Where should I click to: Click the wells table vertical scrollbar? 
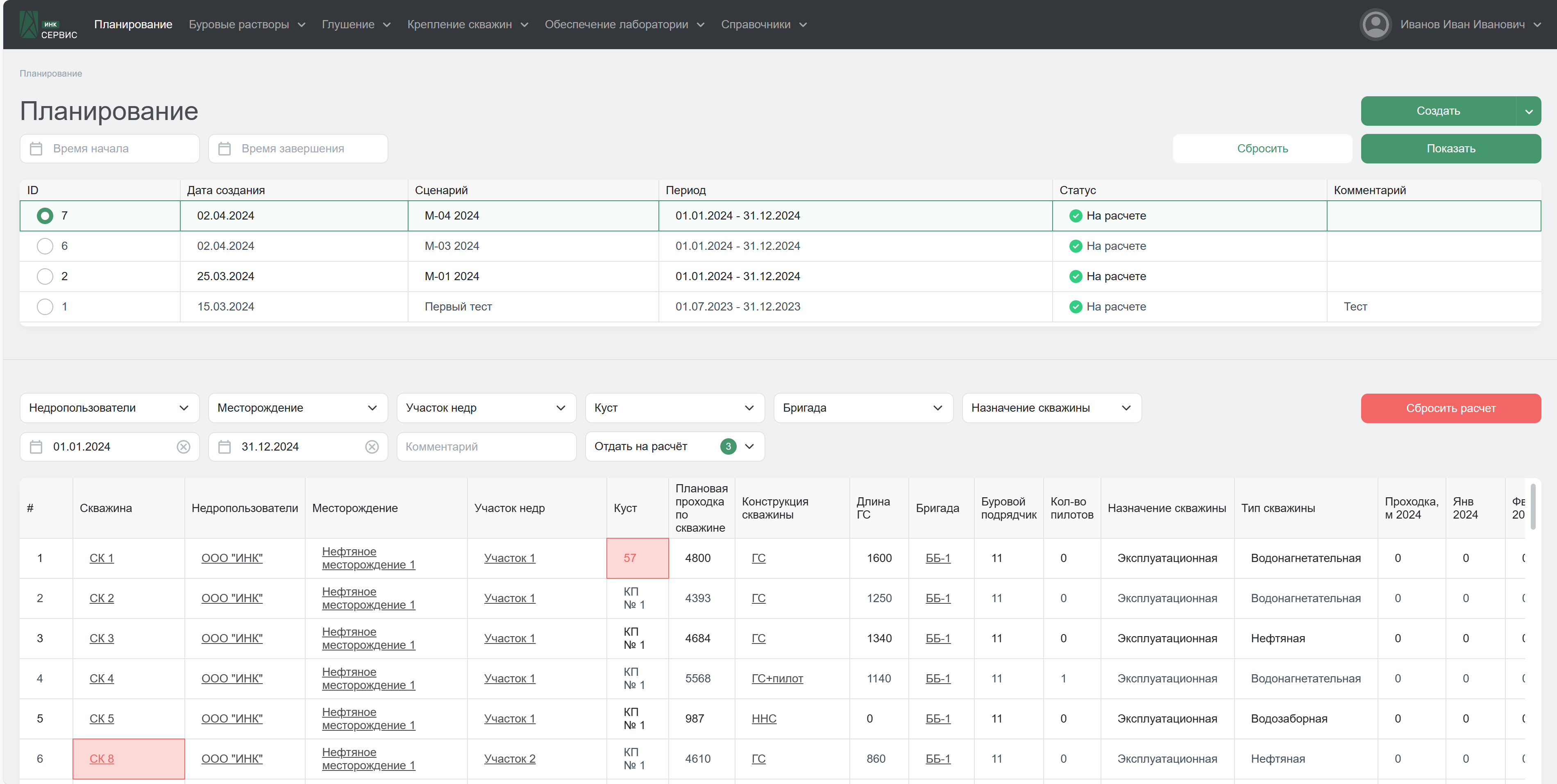(1533, 507)
